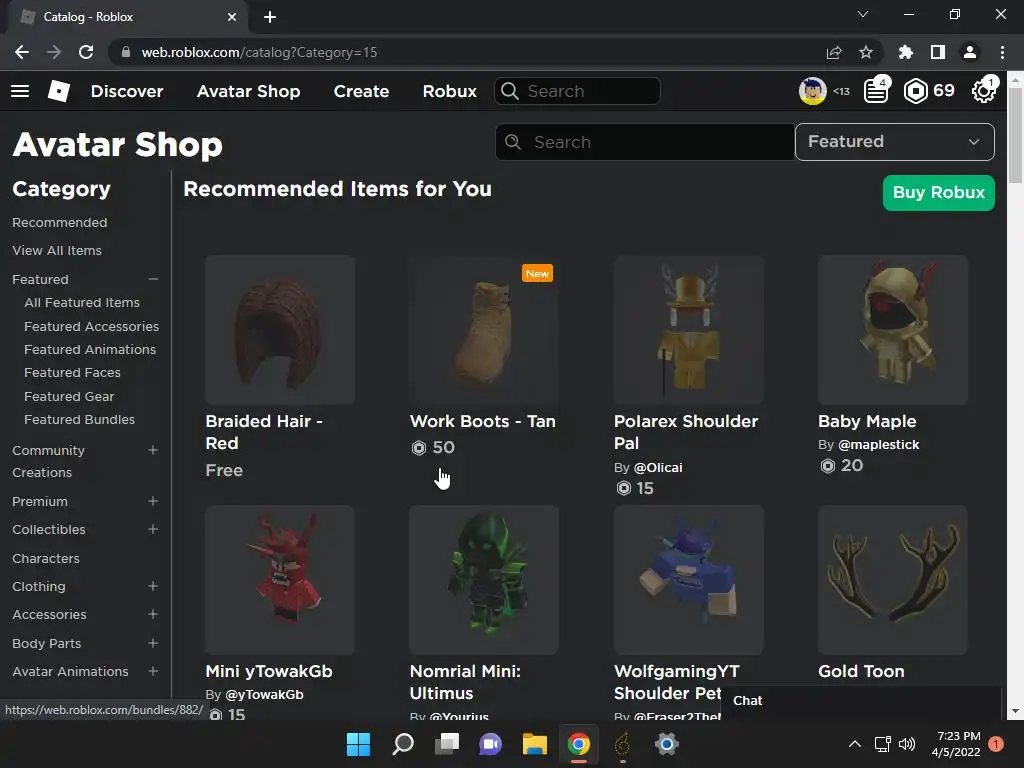The image size is (1024, 768).
Task: Collapse the Featured category section
Action: (153, 279)
